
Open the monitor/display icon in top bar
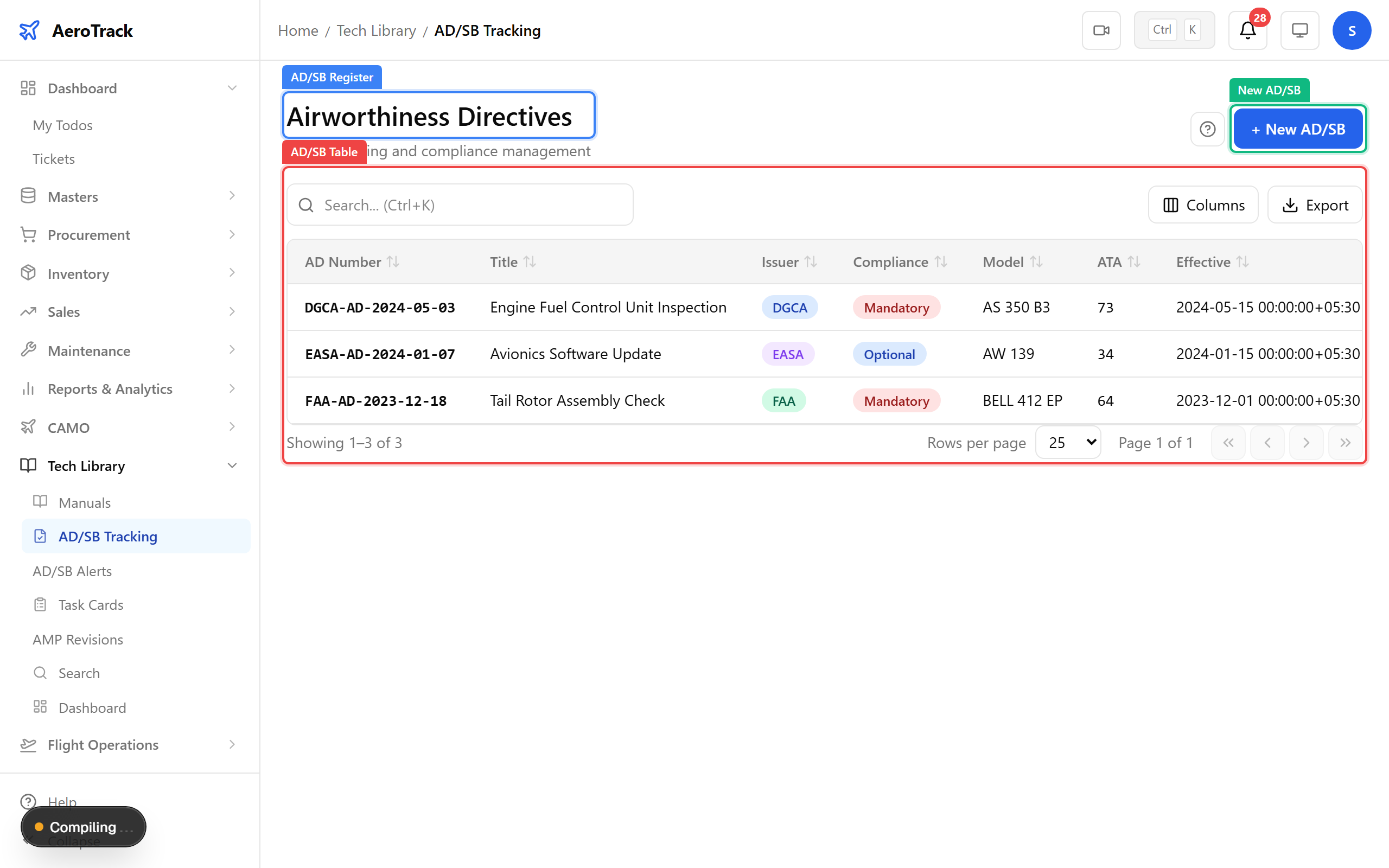pyautogui.click(x=1299, y=30)
